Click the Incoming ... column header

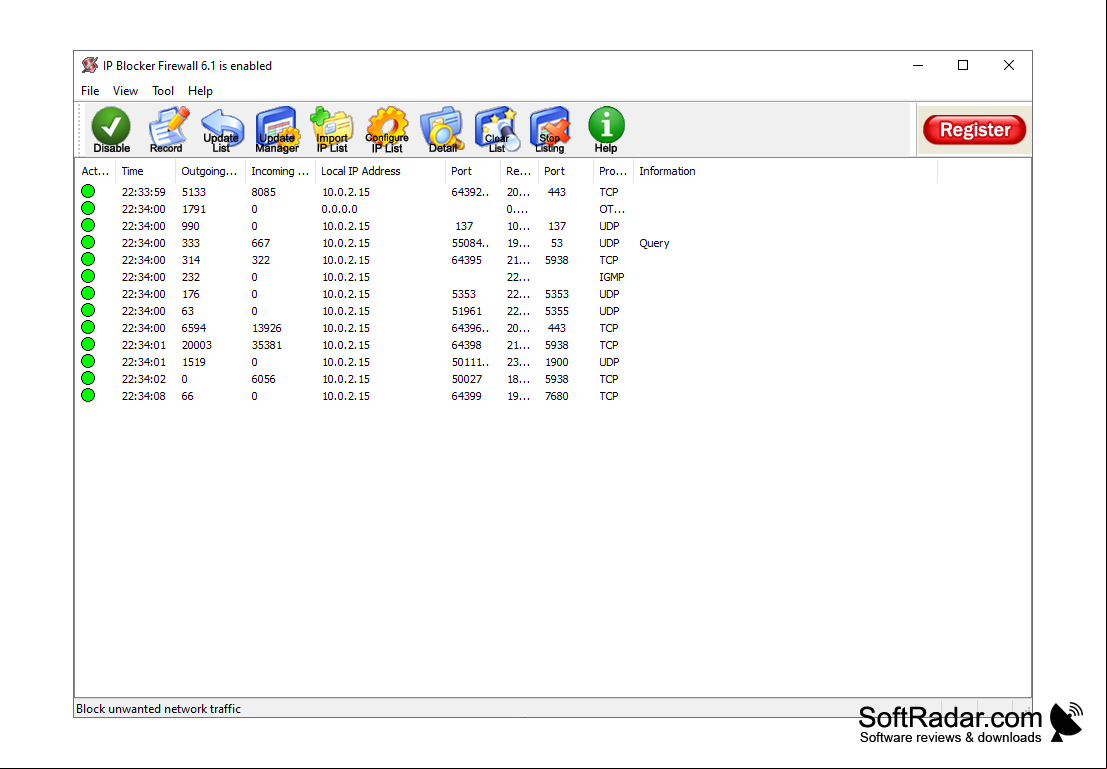pos(280,171)
